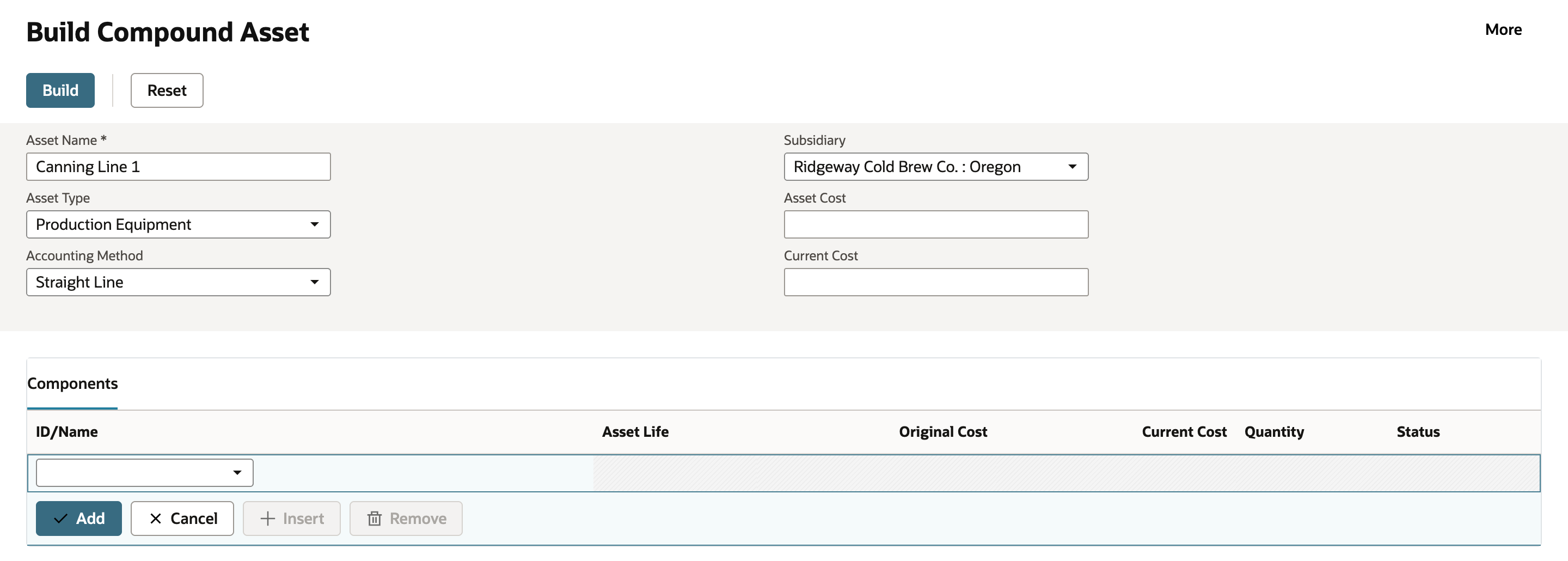Expand the ID/Name component dropdown
Viewport: 1568px width, 561px height.
tap(144, 473)
